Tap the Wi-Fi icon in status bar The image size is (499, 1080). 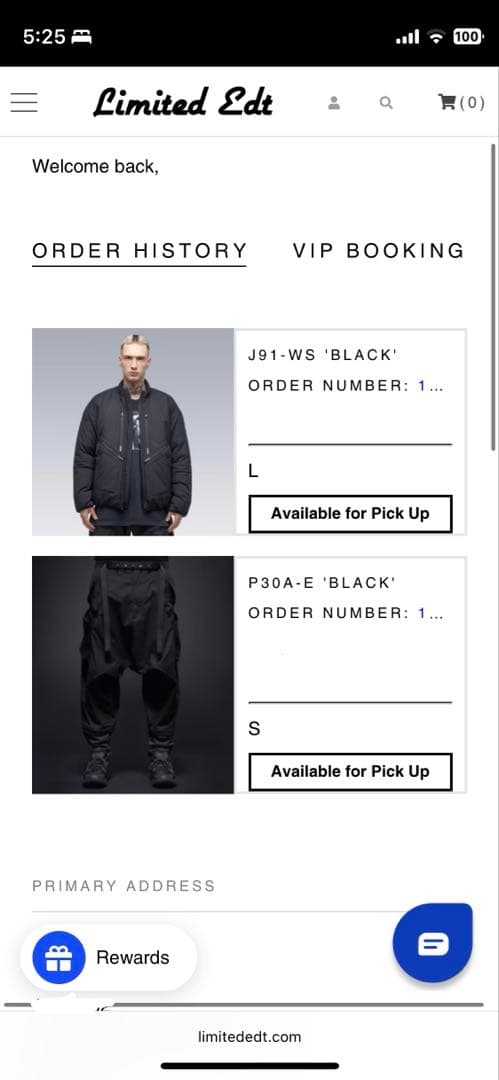(436, 37)
